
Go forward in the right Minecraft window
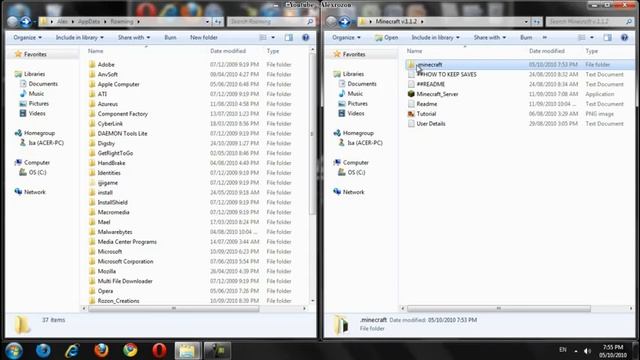pos(344,21)
